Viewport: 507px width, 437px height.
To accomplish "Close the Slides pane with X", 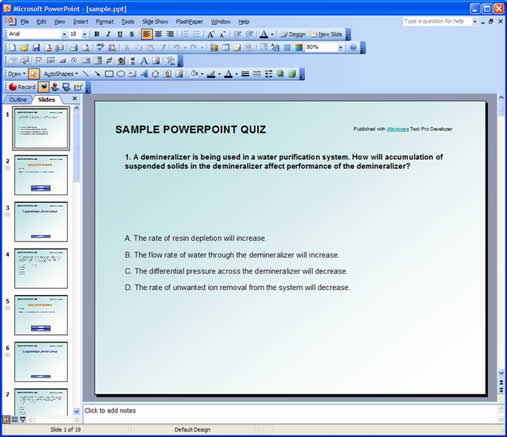I will tap(75, 99).
